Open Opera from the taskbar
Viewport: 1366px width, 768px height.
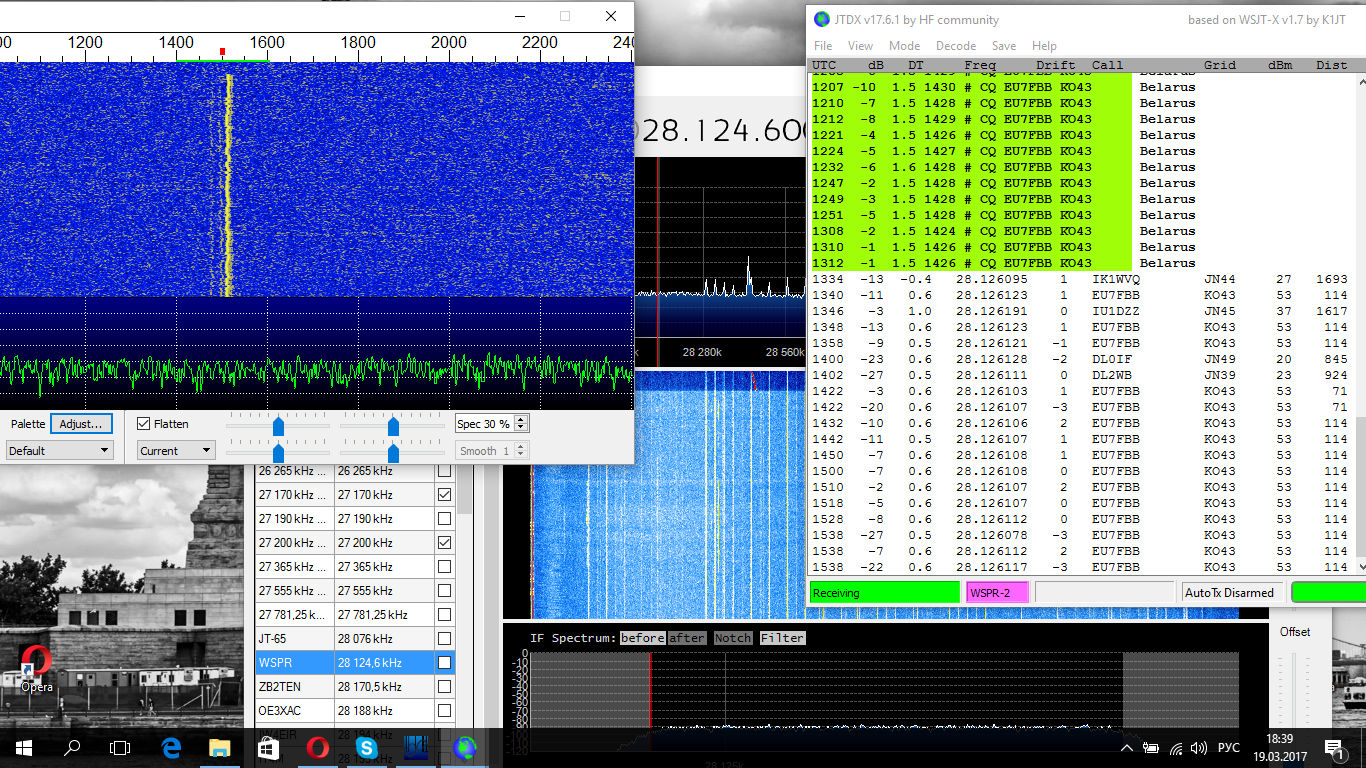click(317, 747)
